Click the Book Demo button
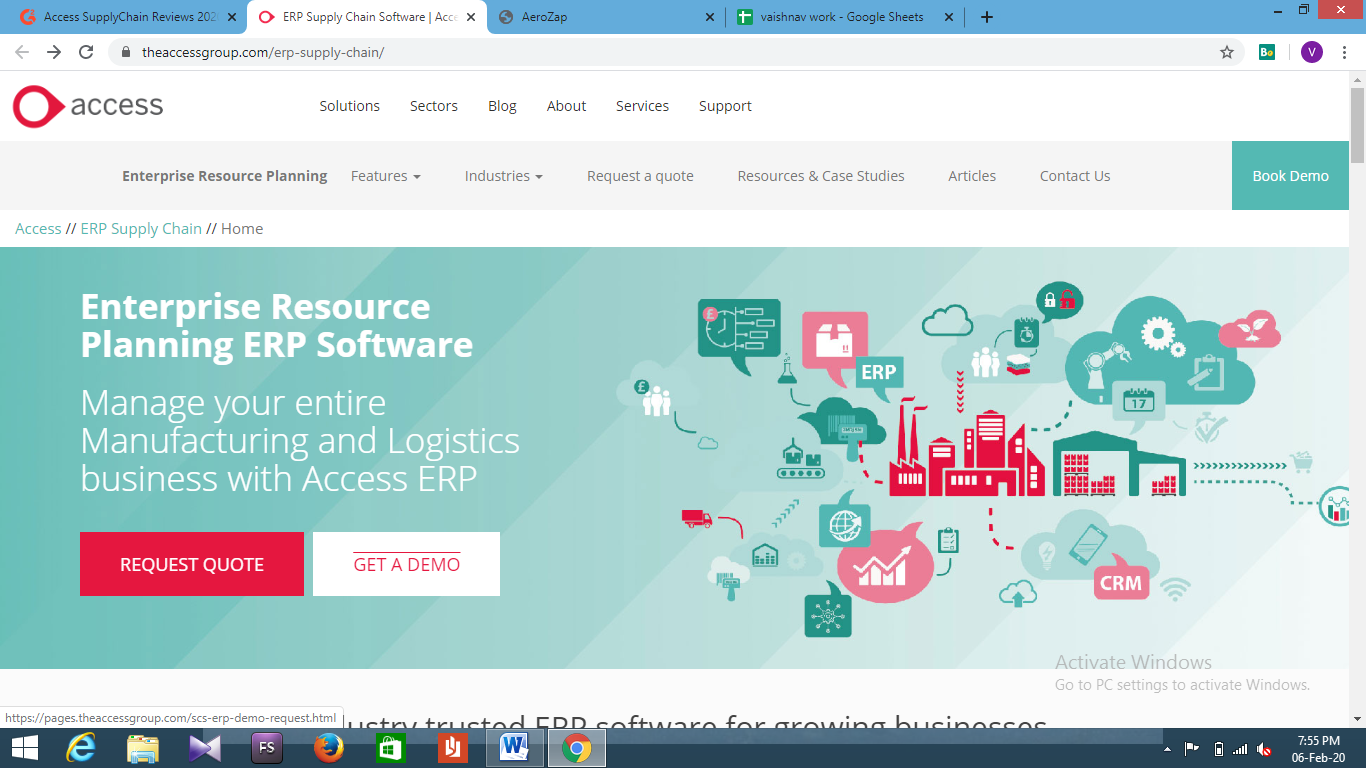 1290,176
